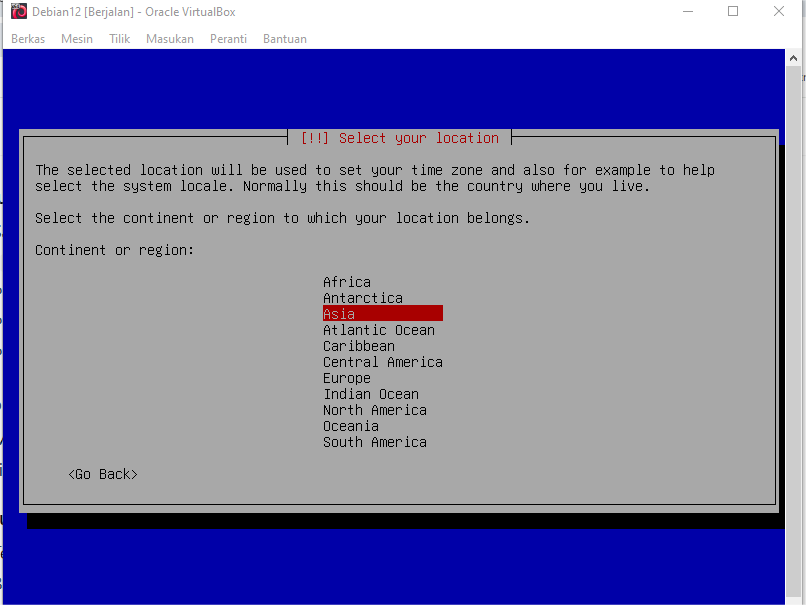
Task: Choose North America as location
Action: [375, 410]
